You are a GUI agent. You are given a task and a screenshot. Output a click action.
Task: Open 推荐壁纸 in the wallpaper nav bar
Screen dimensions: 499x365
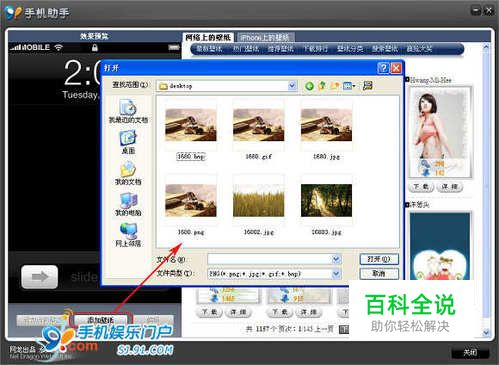point(280,49)
